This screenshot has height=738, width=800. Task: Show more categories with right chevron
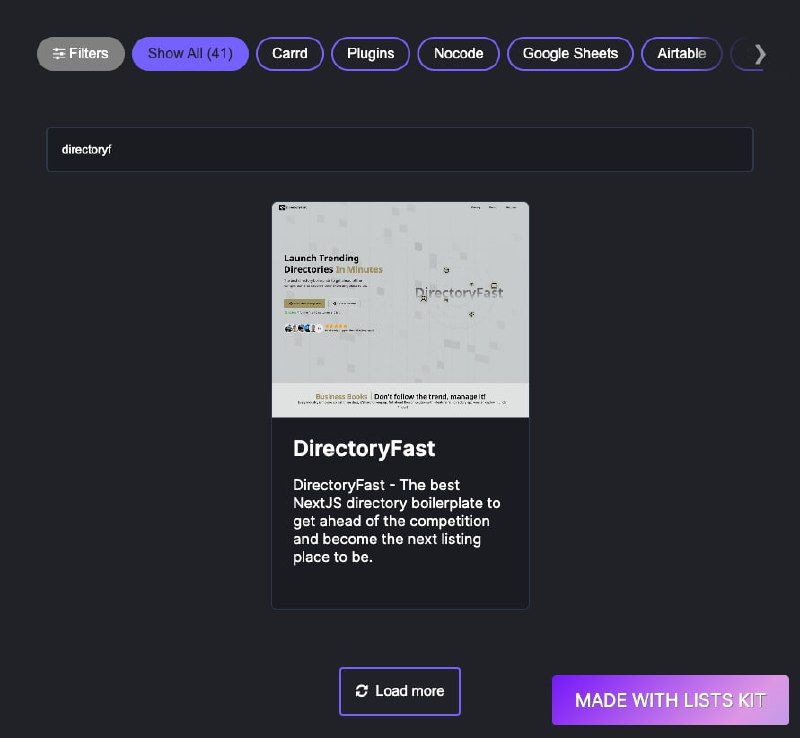(x=760, y=54)
